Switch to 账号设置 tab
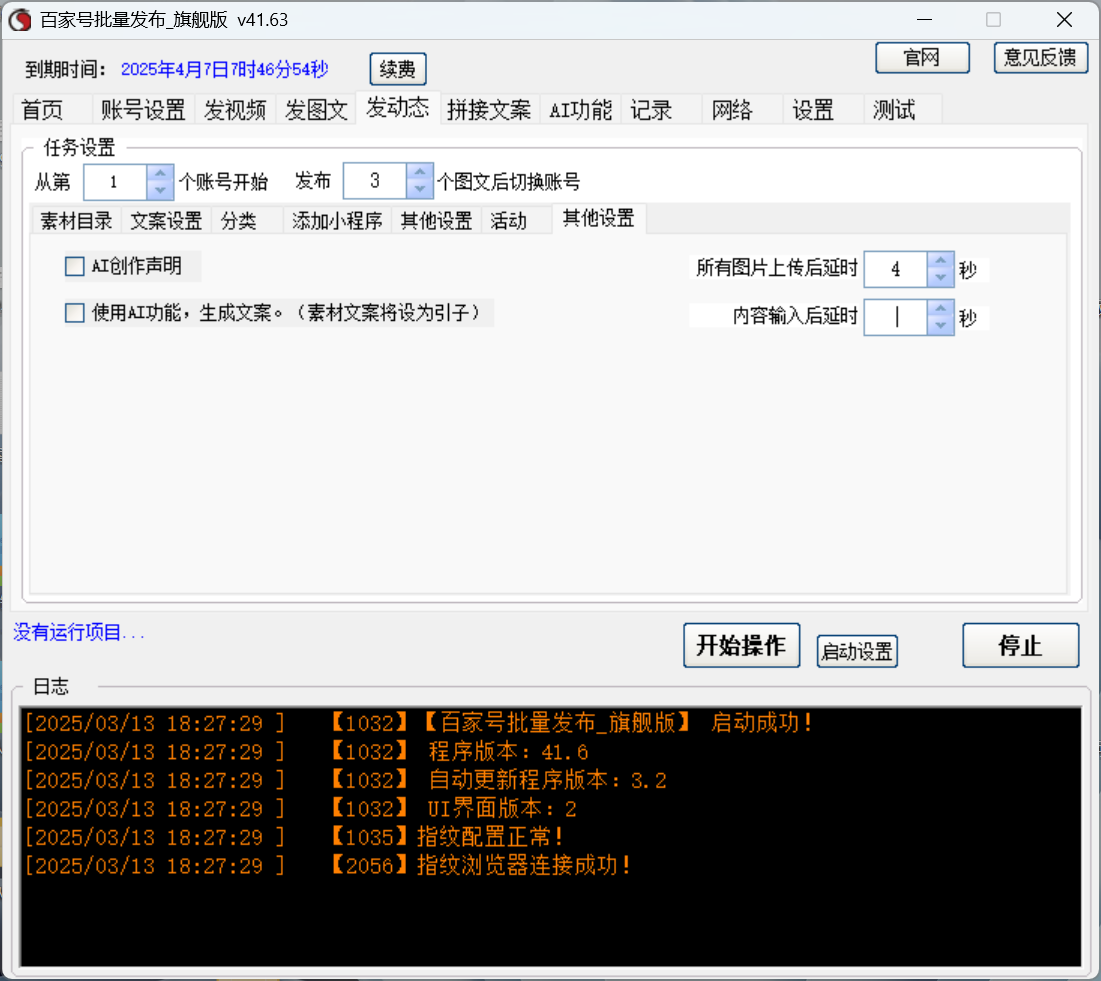The image size is (1101, 981). click(143, 110)
